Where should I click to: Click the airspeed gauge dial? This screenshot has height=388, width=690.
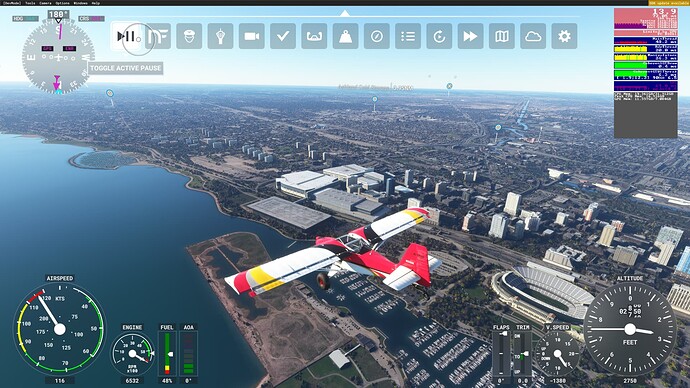(59, 328)
